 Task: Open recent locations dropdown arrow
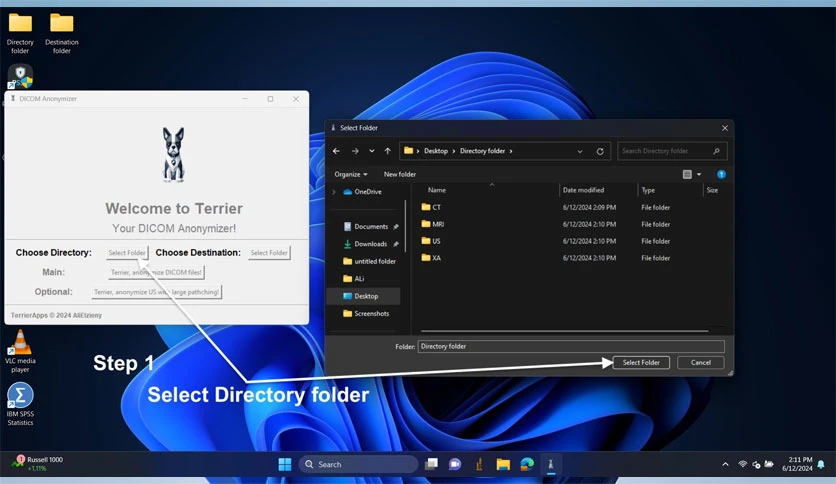(372, 151)
